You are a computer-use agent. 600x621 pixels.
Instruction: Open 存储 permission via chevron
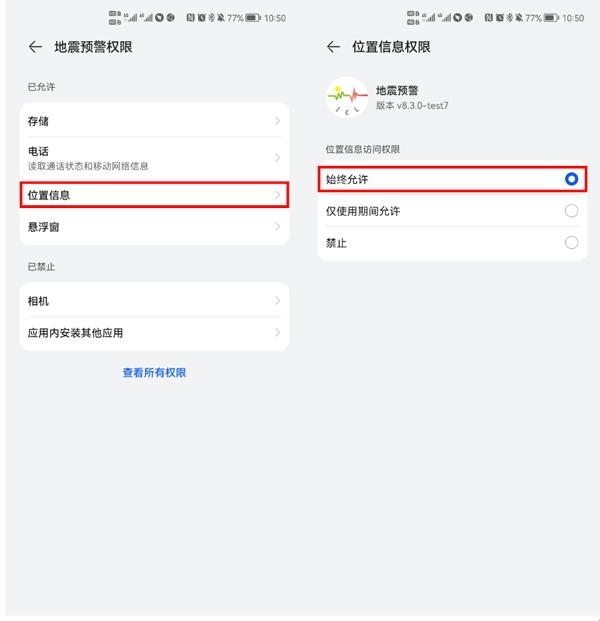coord(277,121)
